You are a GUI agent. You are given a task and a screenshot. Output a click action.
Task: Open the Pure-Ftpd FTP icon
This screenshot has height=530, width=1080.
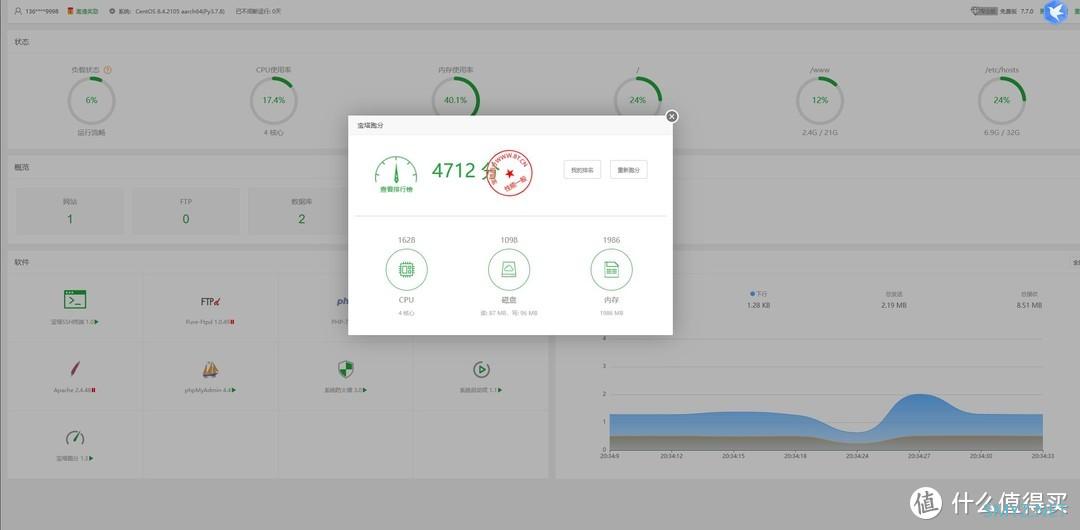(x=210, y=301)
